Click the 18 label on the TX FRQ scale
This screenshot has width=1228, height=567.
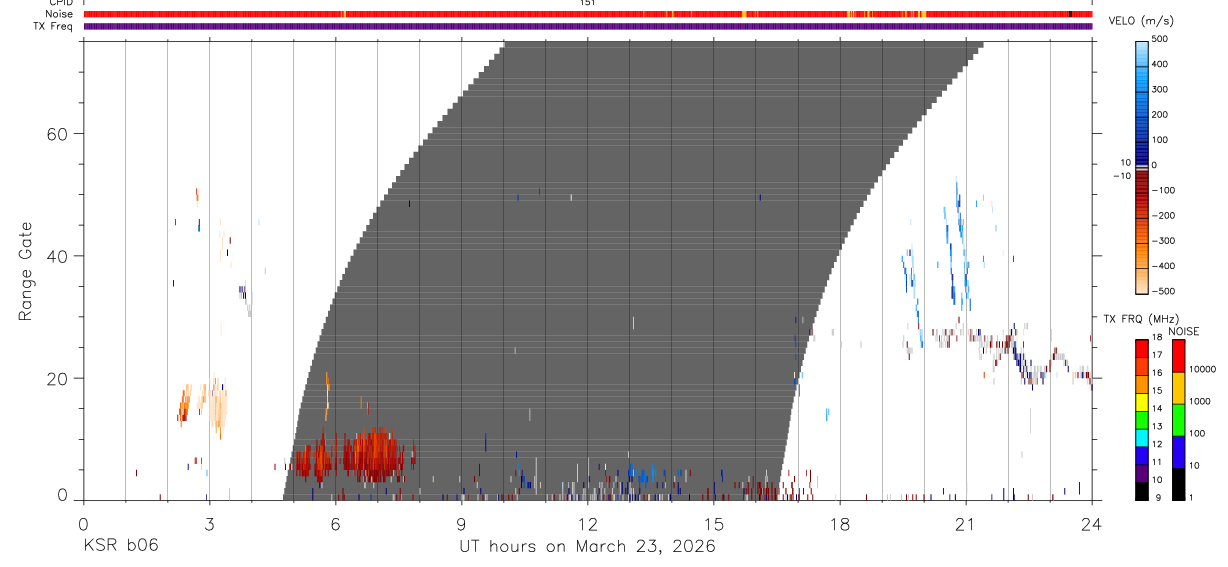coord(1159,338)
